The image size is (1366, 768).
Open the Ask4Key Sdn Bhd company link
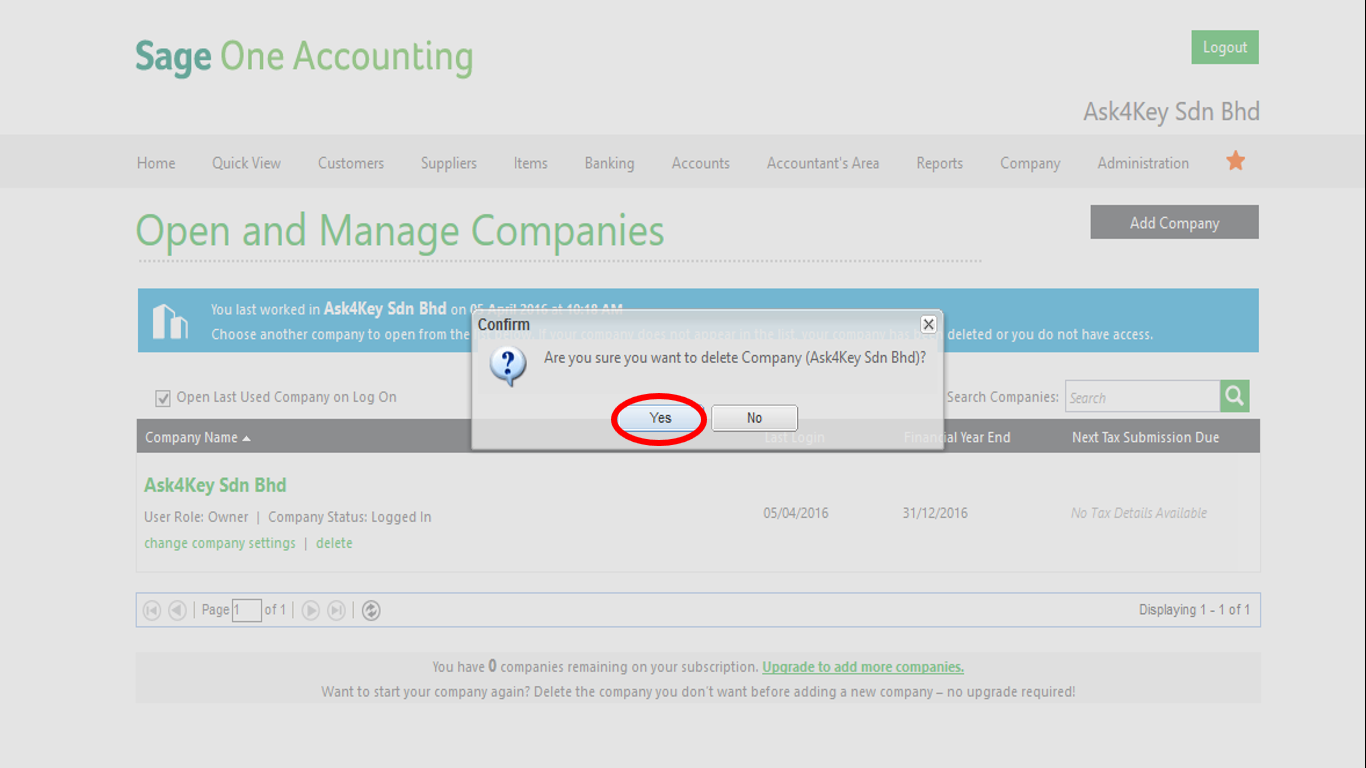(x=215, y=485)
